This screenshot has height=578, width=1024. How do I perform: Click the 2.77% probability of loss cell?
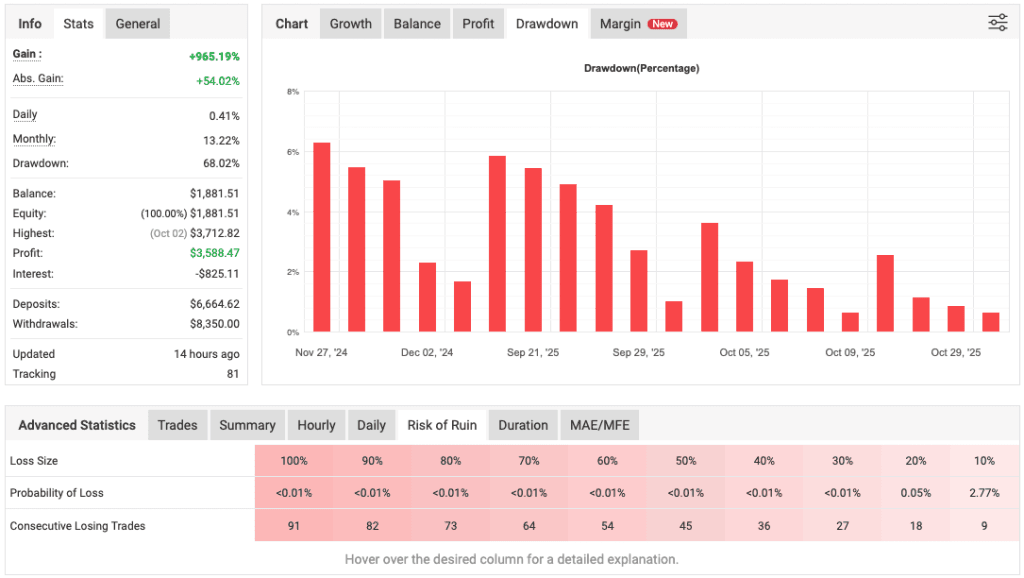[984, 493]
